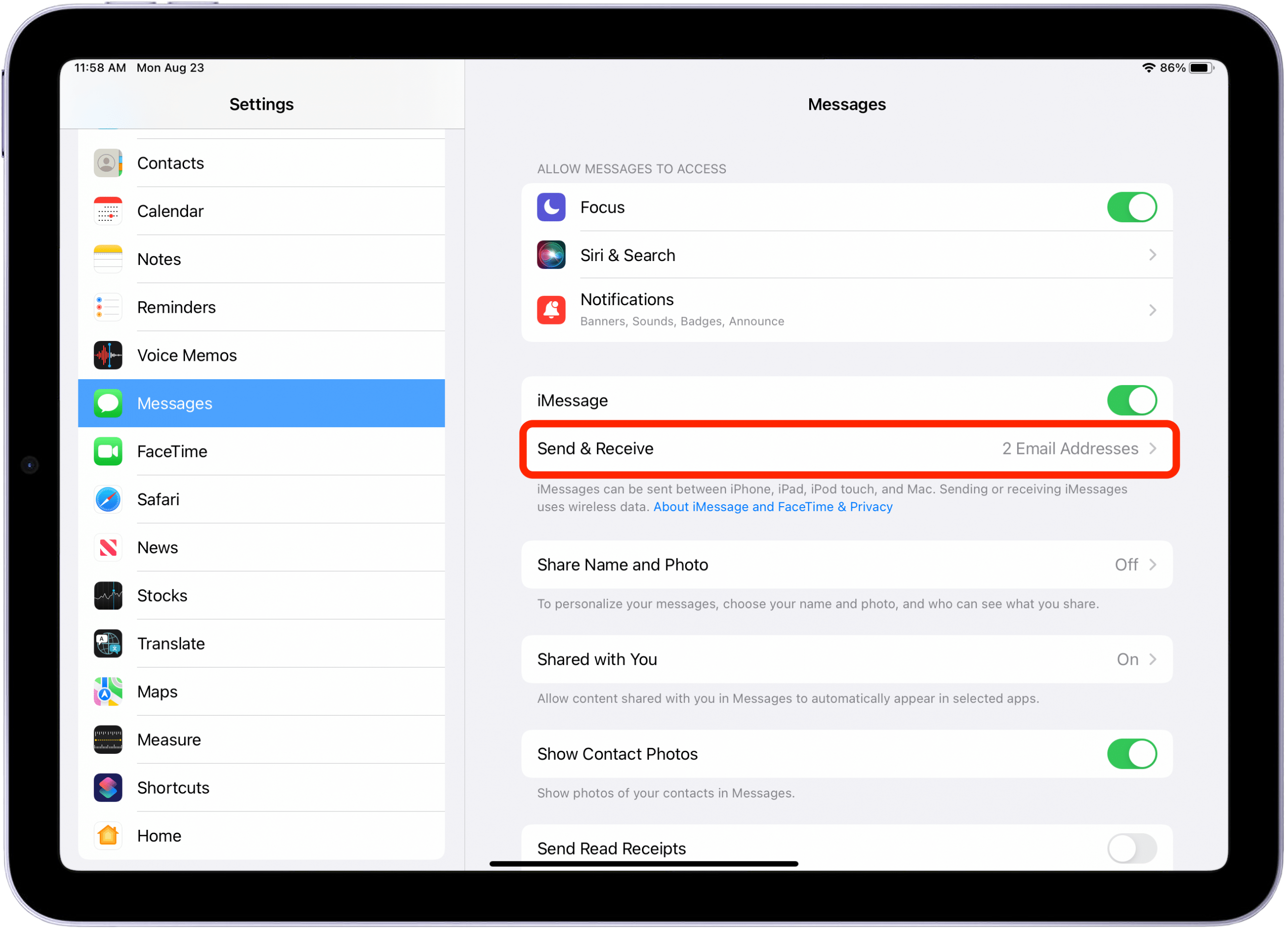1288x930 pixels.
Task: Open the Contacts app icon in sidebar
Action: click(108, 164)
